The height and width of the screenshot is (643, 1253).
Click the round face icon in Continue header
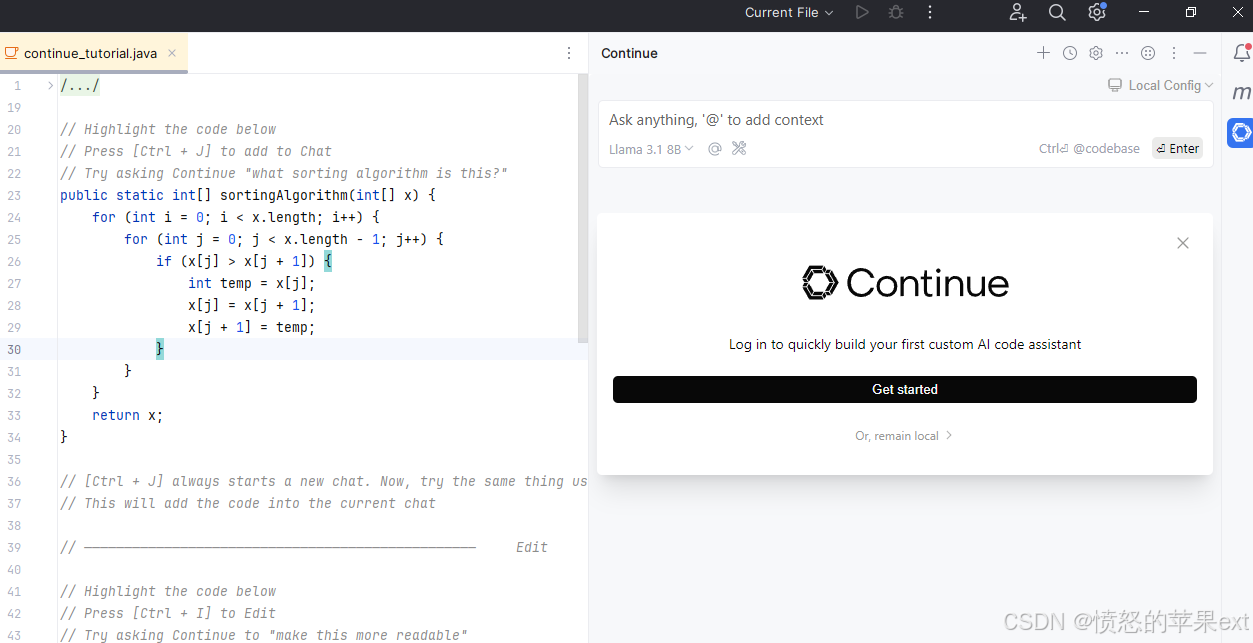(1148, 53)
